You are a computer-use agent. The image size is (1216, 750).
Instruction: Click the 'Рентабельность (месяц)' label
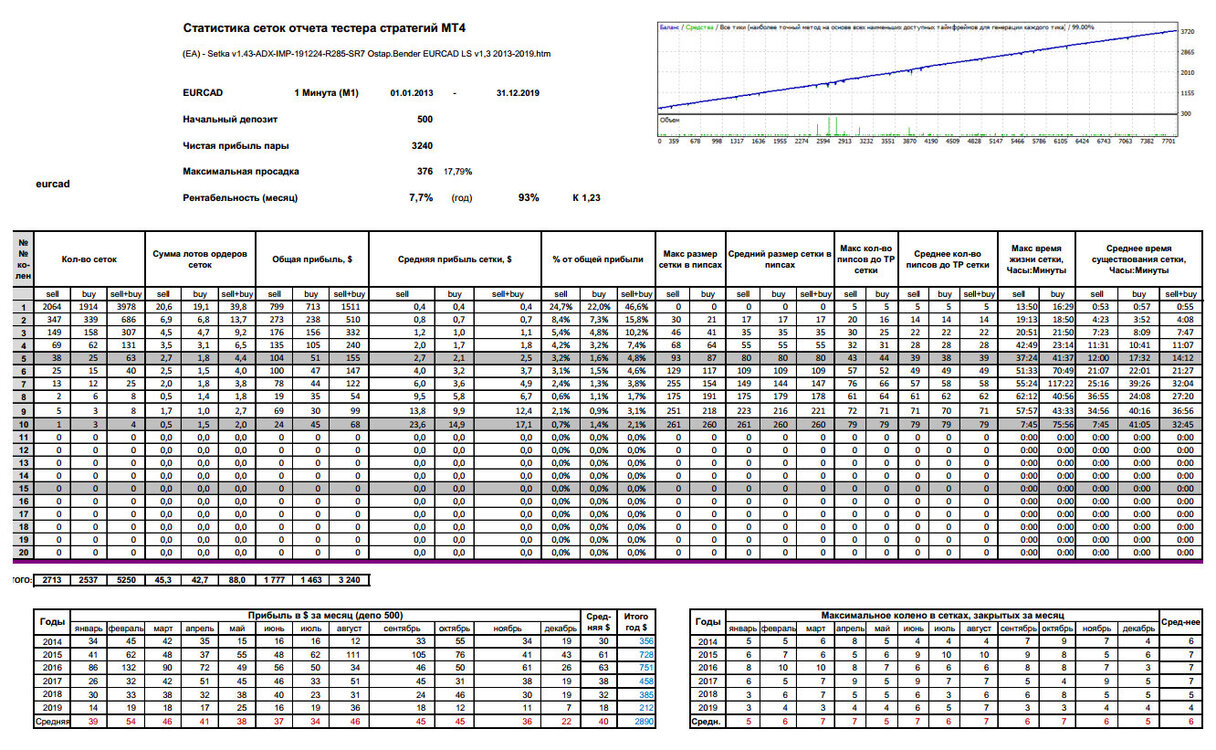pos(240,198)
